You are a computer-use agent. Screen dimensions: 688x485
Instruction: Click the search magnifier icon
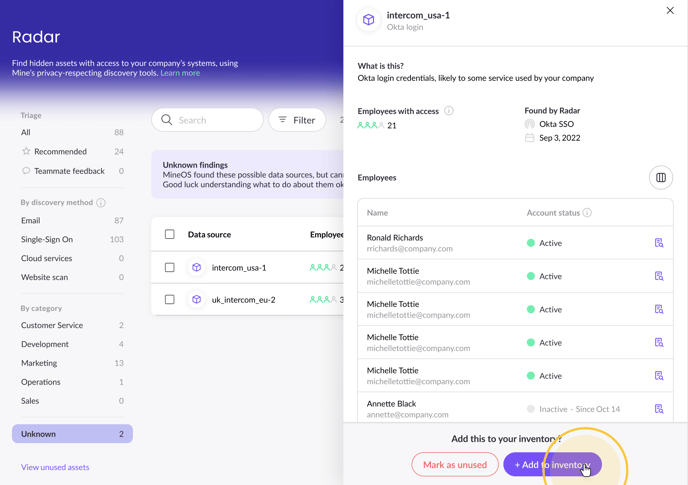166,120
